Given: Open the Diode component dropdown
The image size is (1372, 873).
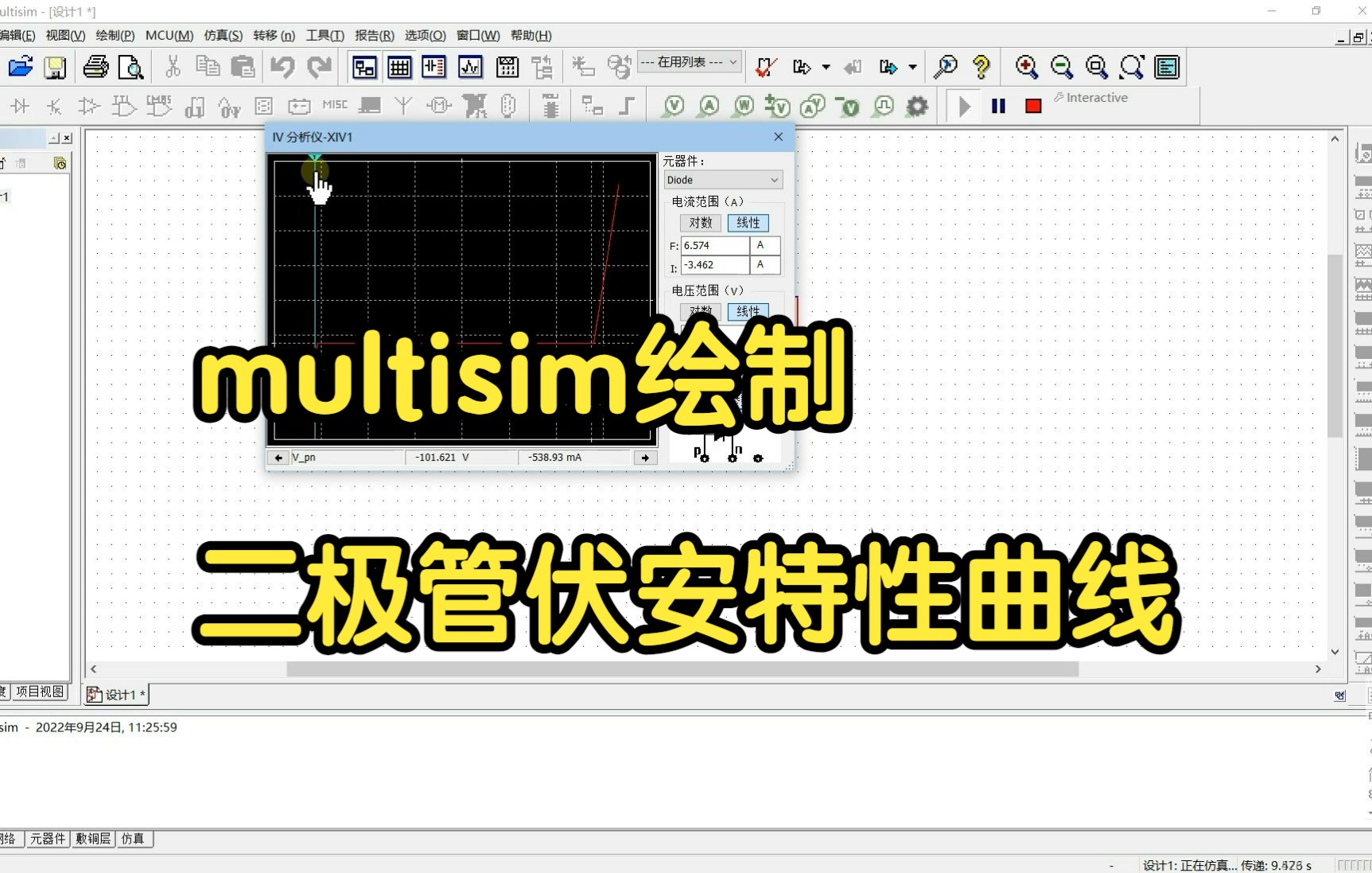Looking at the screenshot, I should click(723, 180).
